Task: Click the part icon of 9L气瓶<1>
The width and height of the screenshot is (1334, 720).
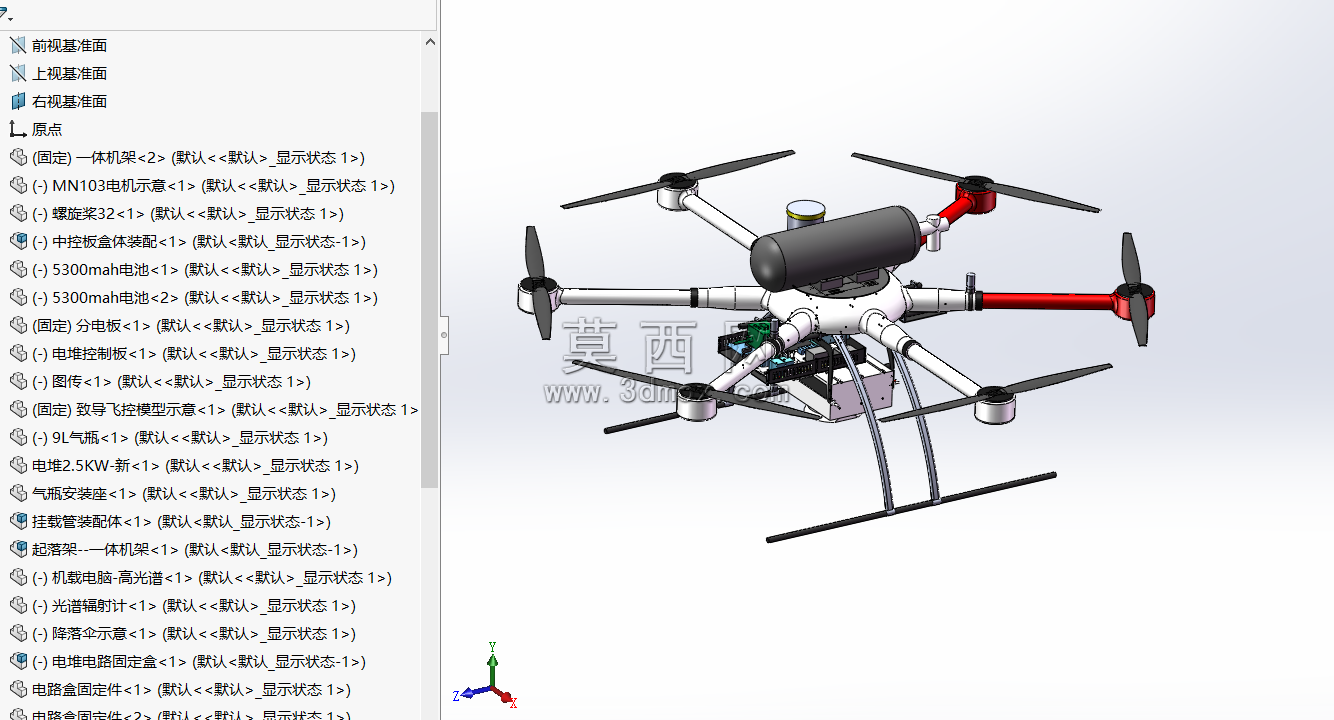Action: point(17,437)
